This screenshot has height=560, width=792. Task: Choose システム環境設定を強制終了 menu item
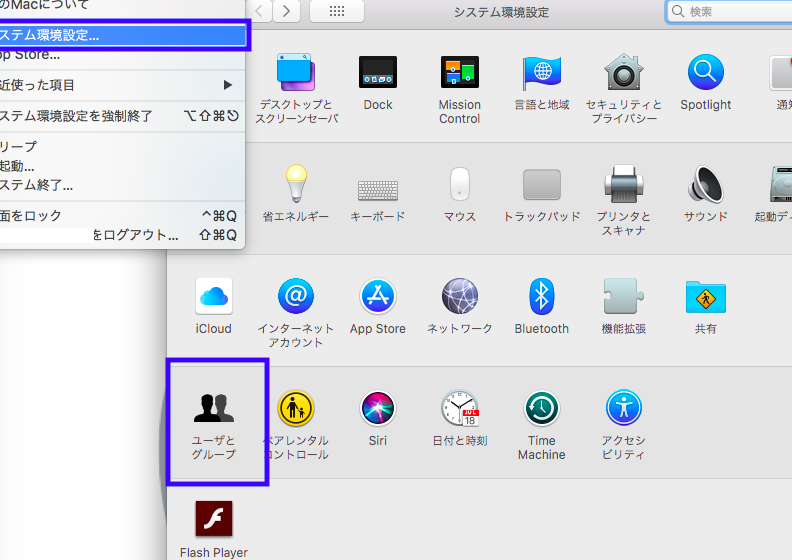point(123,116)
